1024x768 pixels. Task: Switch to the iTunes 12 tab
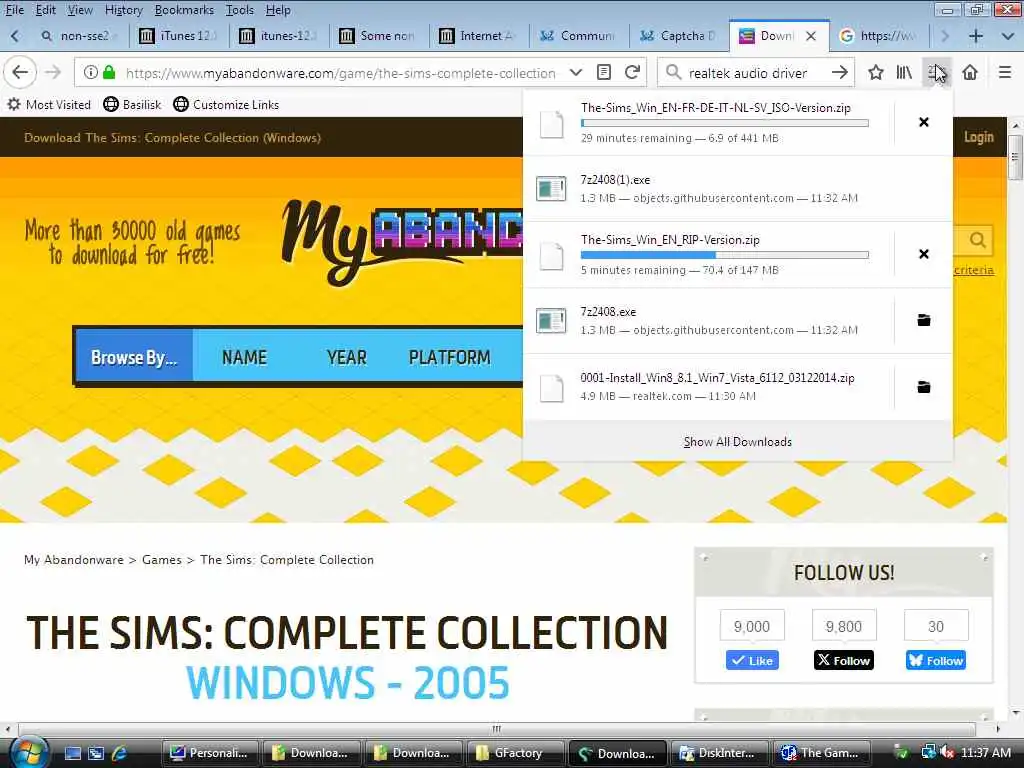[x=179, y=36]
